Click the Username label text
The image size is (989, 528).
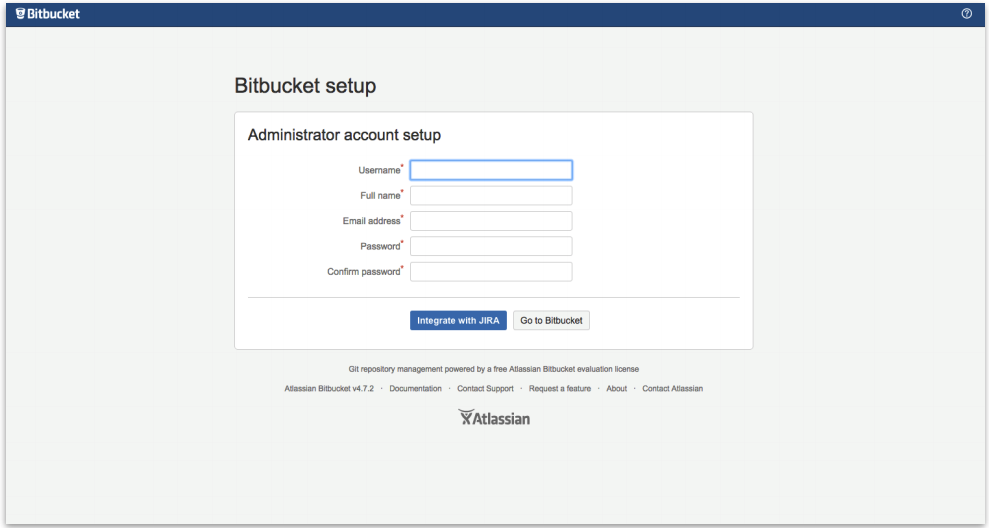[379, 171]
